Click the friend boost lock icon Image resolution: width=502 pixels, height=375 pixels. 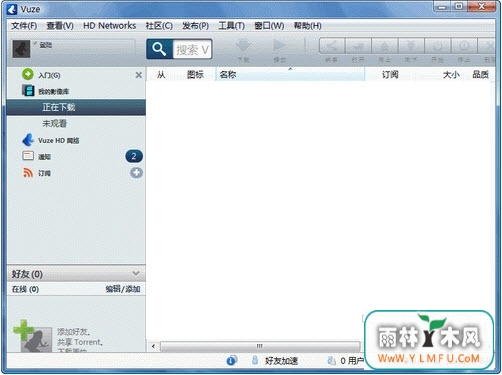[255, 360]
